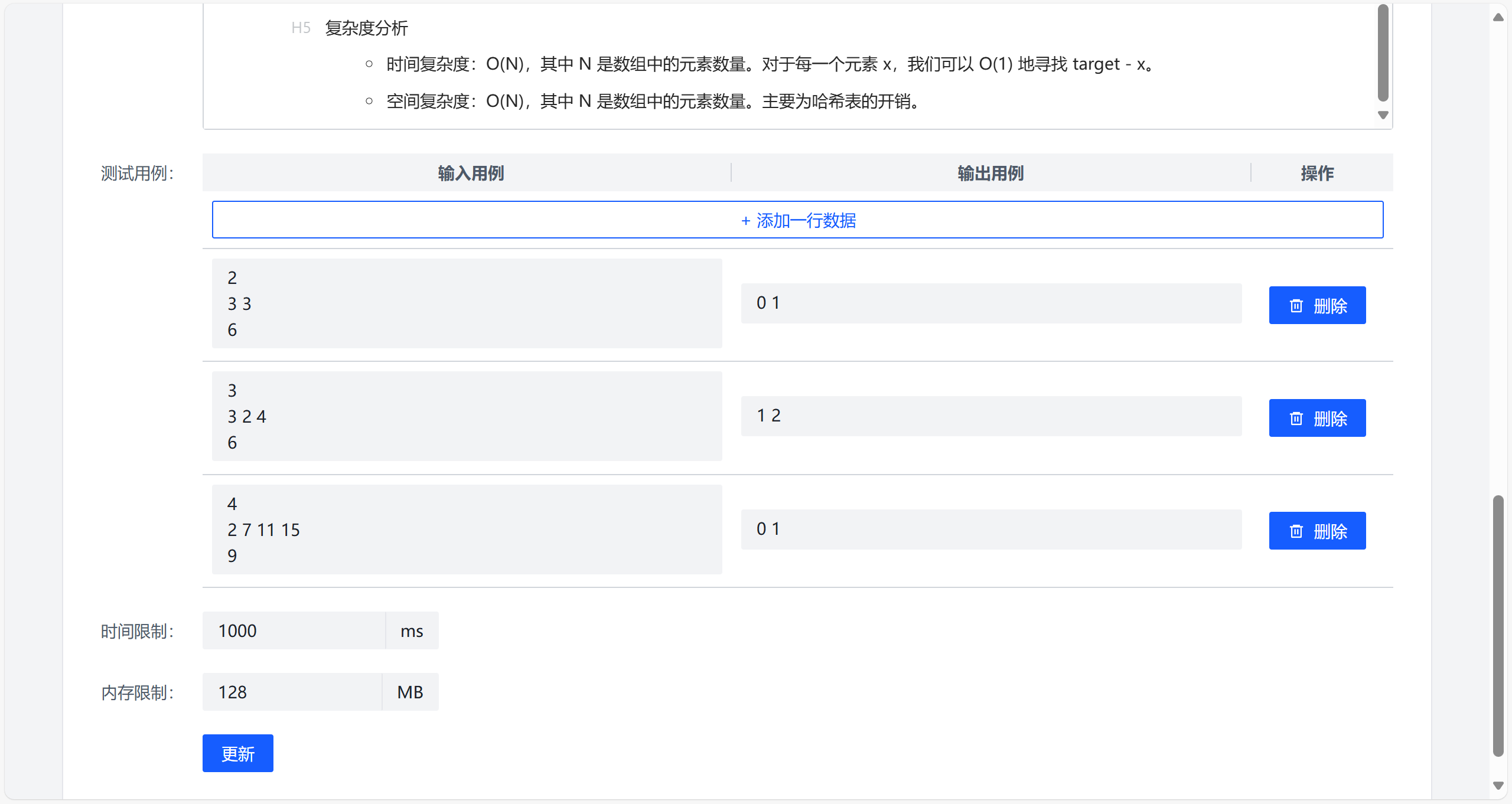The image size is (1512, 804).
Task: Edit the third output case field for the 9 target
Action: point(990,530)
